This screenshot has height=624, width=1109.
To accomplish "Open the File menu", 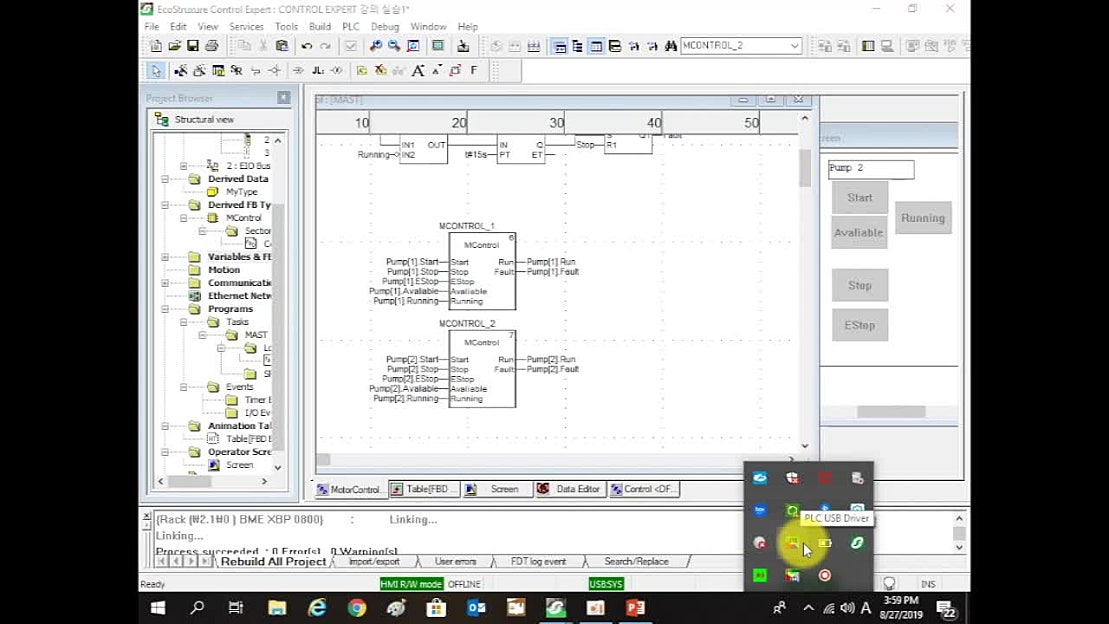I will [x=151, y=26].
